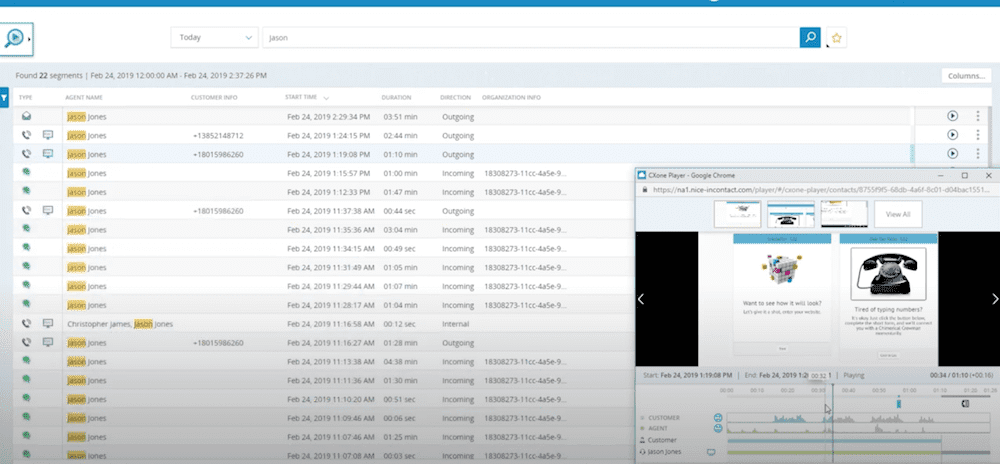Click the Jason Jones green participant bar
Viewport: 1000px width, 464px height.
click(834, 453)
